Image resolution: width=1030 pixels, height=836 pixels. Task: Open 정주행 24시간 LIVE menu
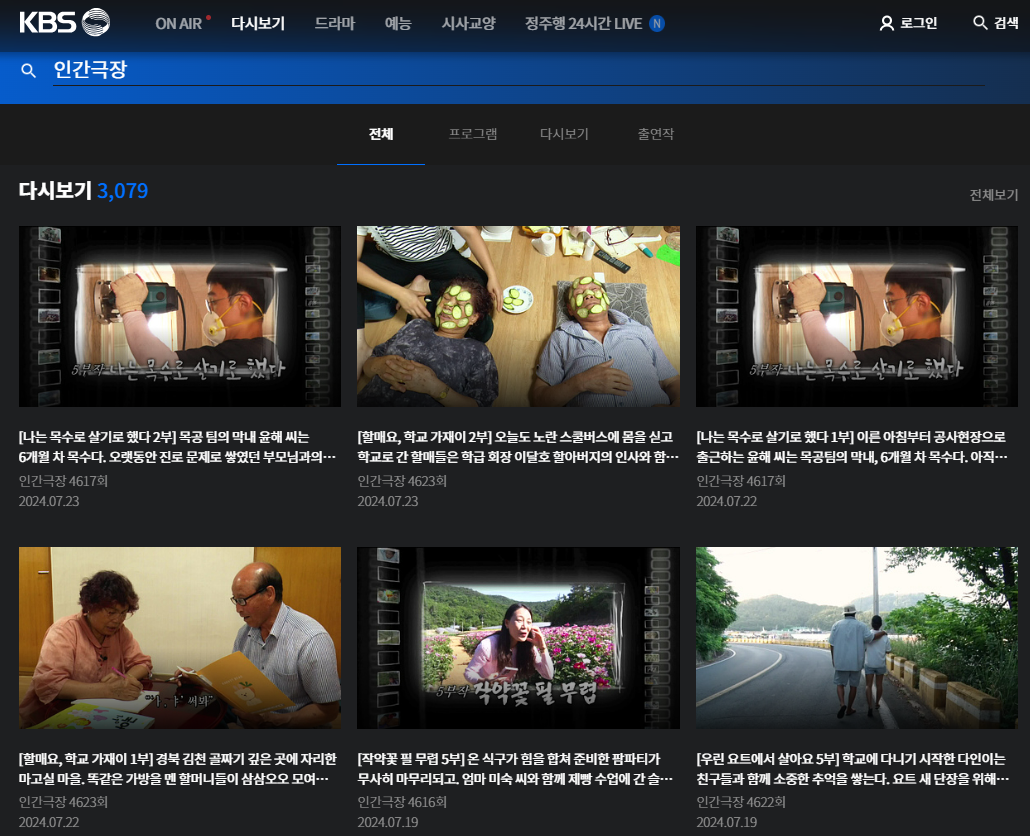583,24
